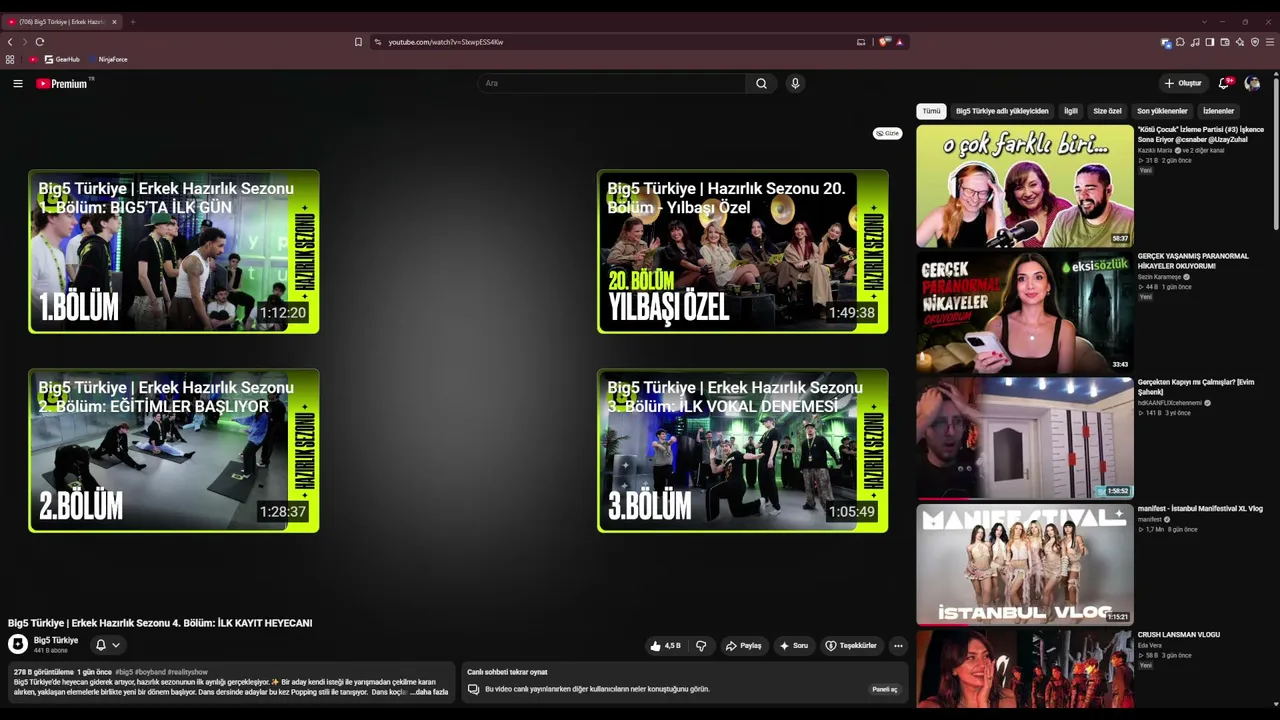The width and height of the screenshot is (1280, 720).
Task: Open end-screen video 20. Bölüm Yılbaşı Özel
Action: click(742, 251)
